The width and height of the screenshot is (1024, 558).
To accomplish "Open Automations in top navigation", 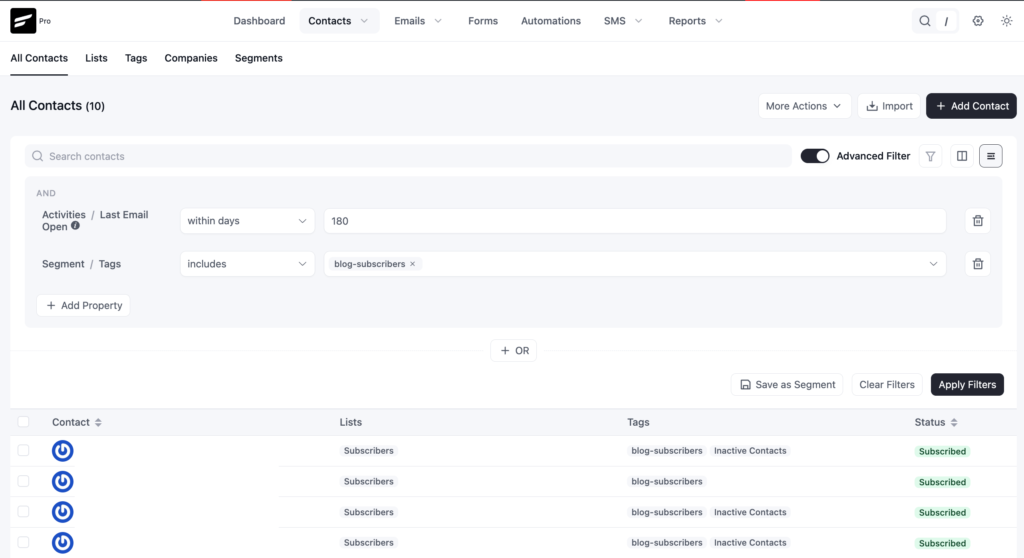I will (551, 21).
